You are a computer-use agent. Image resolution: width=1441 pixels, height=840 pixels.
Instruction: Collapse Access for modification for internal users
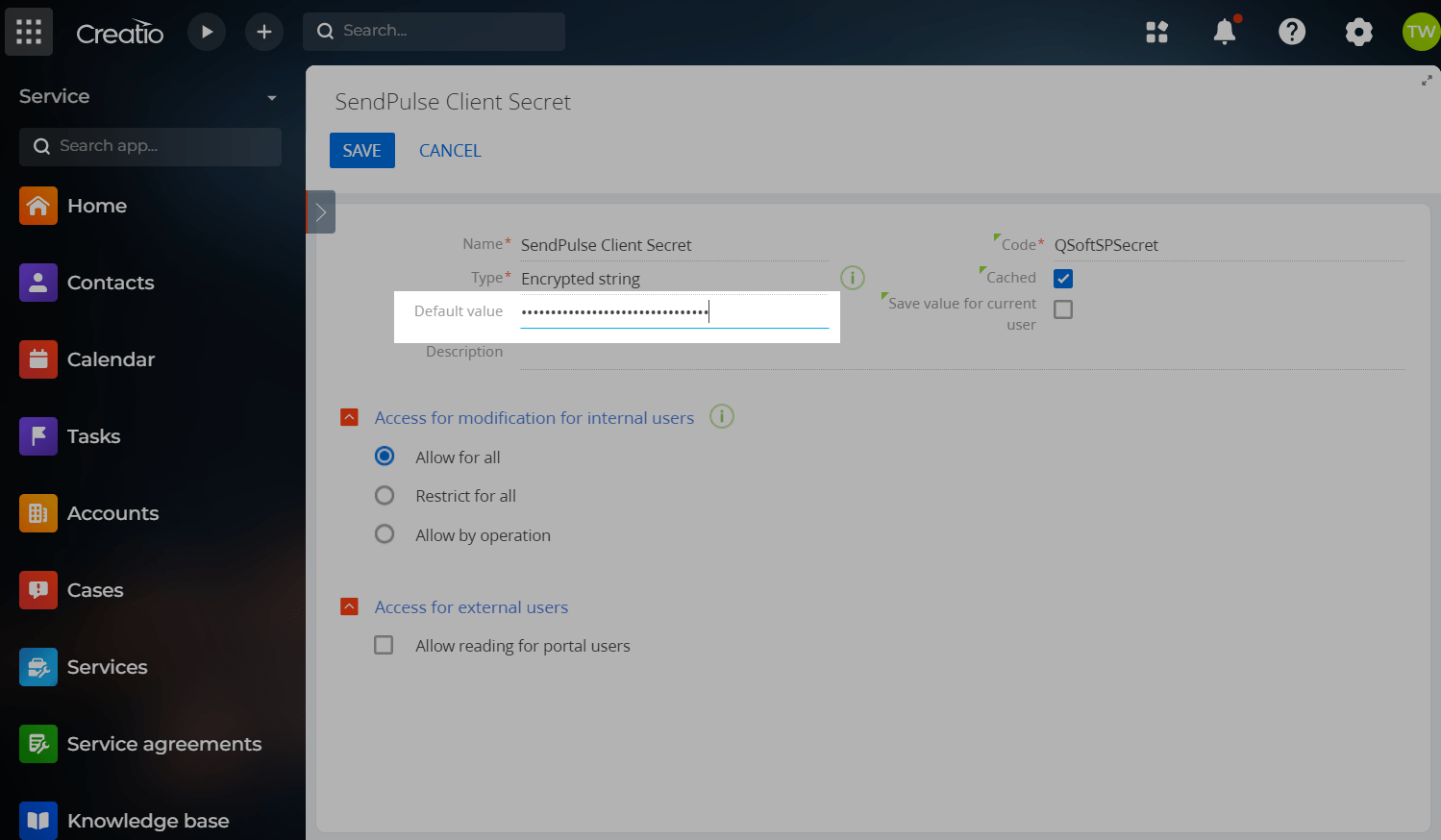pyautogui.click(x=350, y=417)
